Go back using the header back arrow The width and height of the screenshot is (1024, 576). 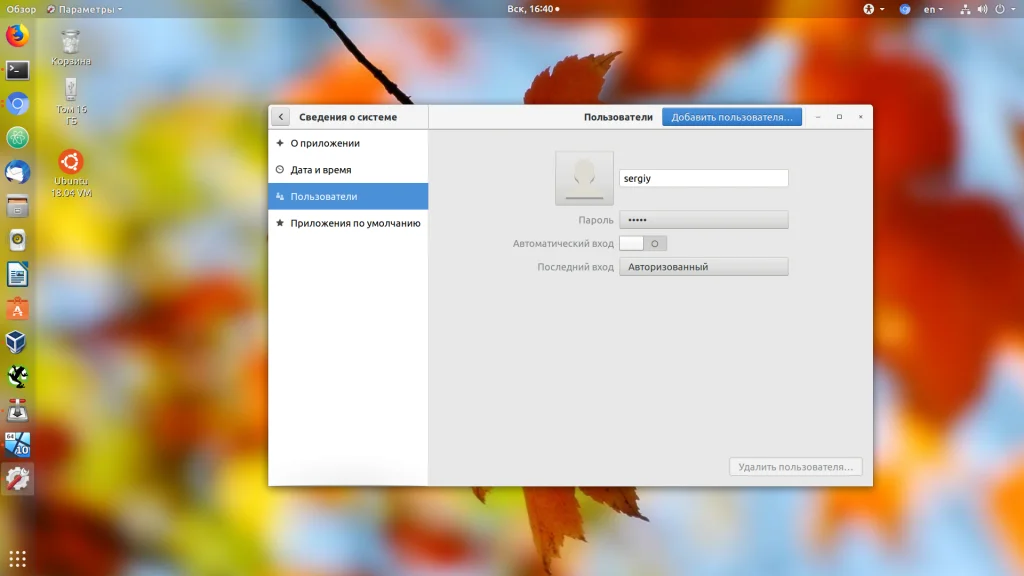(281, 117)
